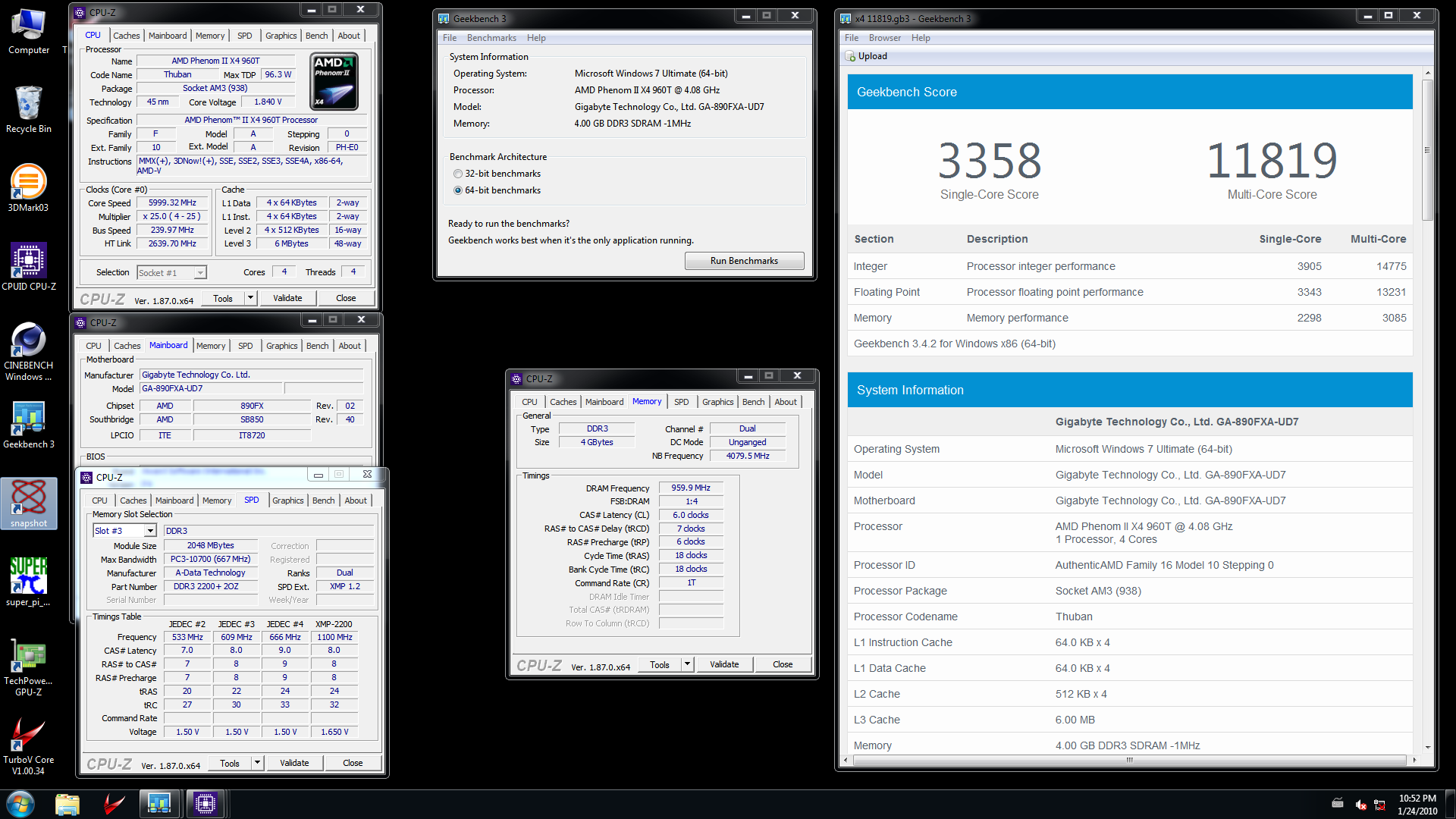Launch the super_pi desktop shortcut
The width and height of the screenshot is (1456, 819).
29,582
